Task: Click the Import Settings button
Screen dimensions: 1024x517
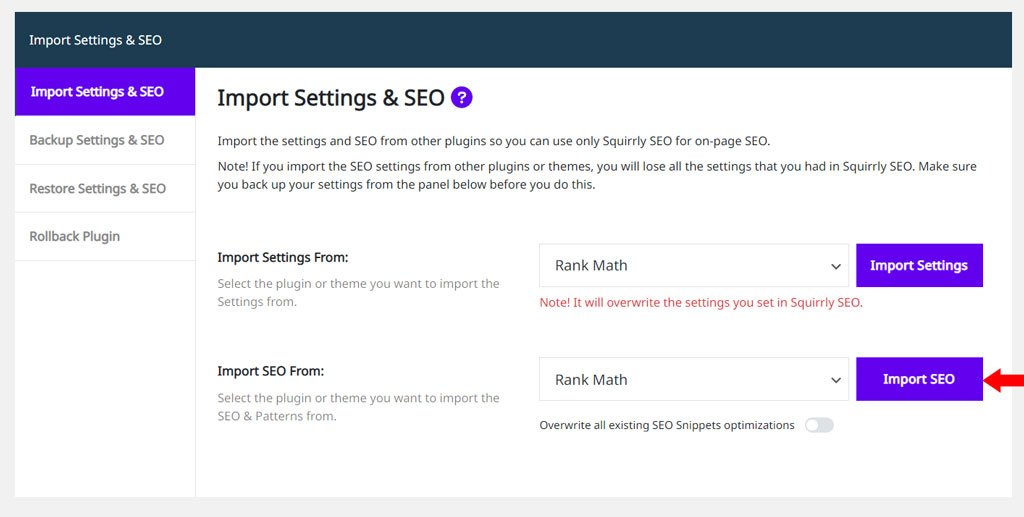Action: [x=919, y=266]
